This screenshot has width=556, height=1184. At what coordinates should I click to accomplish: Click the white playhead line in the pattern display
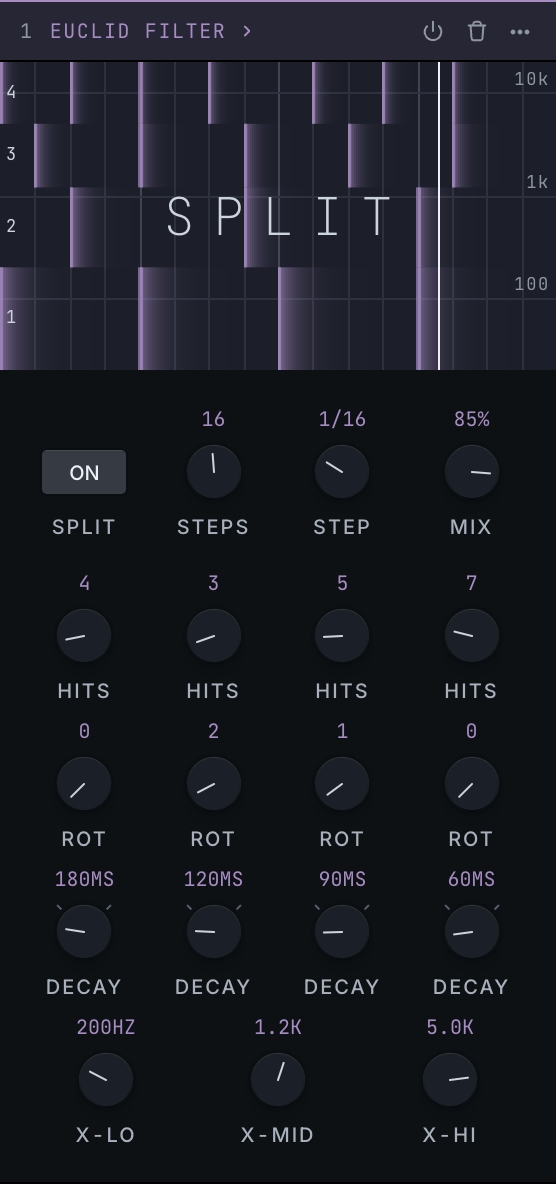click(x=439, y=216)
